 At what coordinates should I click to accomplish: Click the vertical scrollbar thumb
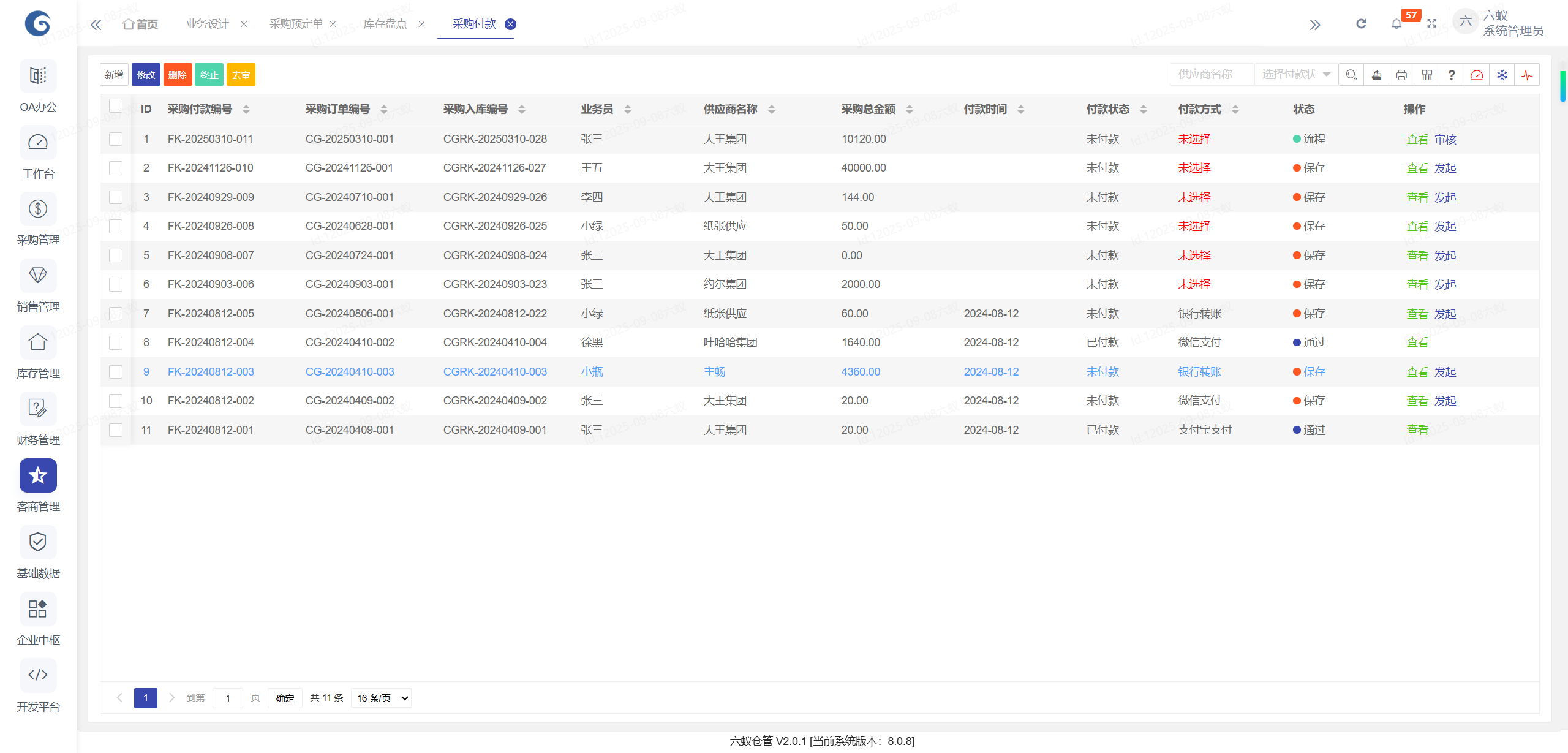tap(1562, 86)
